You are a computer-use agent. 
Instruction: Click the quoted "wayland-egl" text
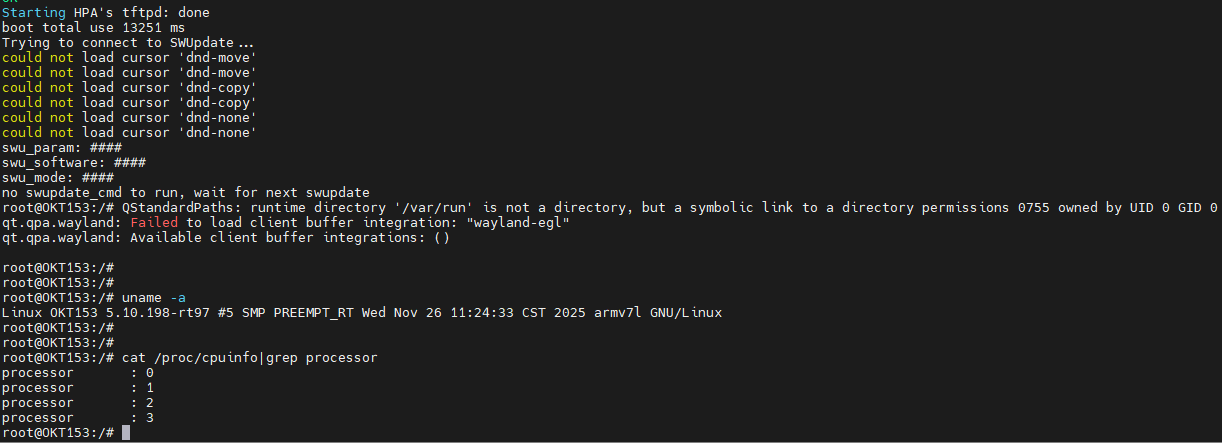[x=519, y=222]
